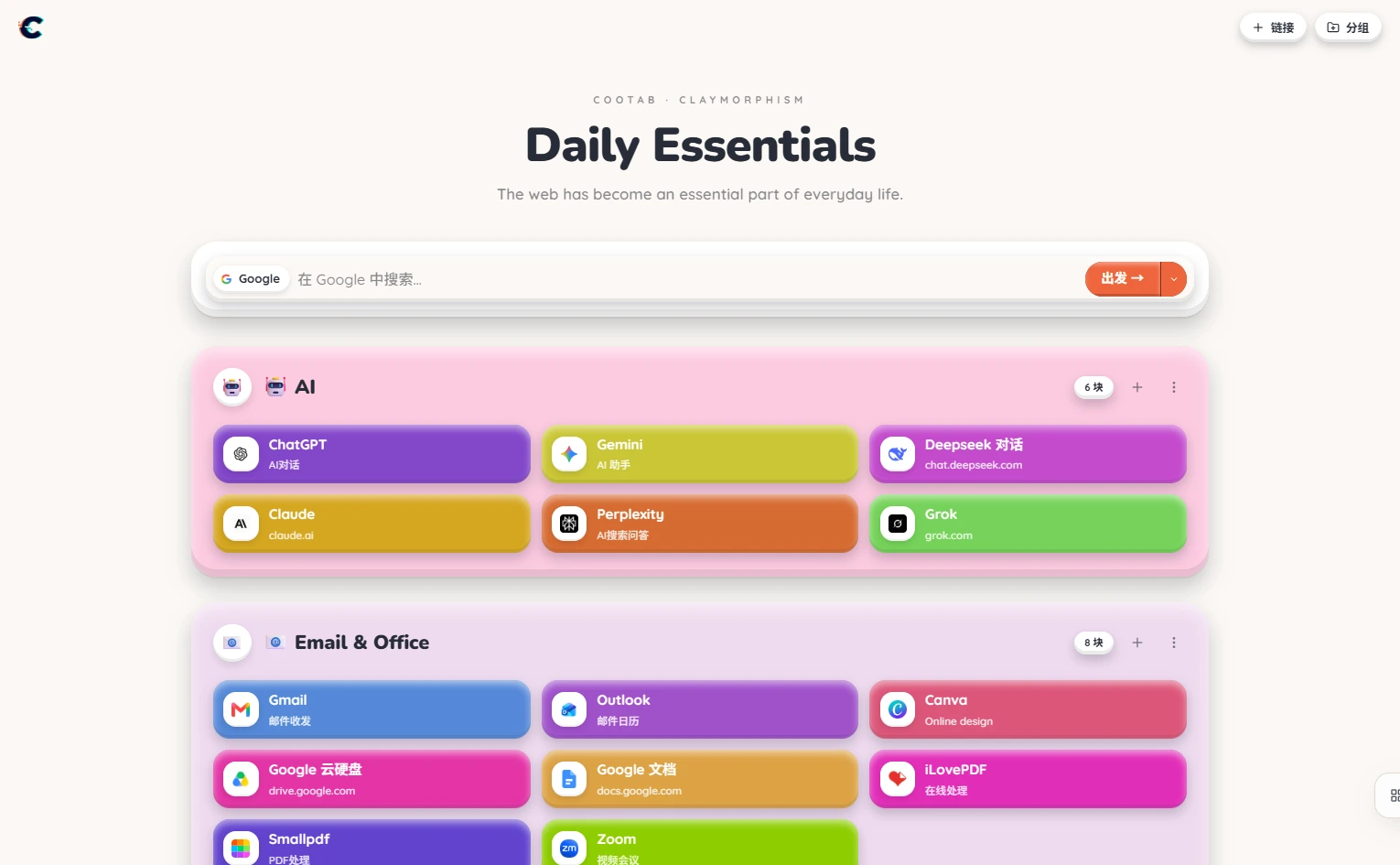Screen dimensions: 1400x865
Task: Click the CooTab logo at top left
Action: (31, 27)
